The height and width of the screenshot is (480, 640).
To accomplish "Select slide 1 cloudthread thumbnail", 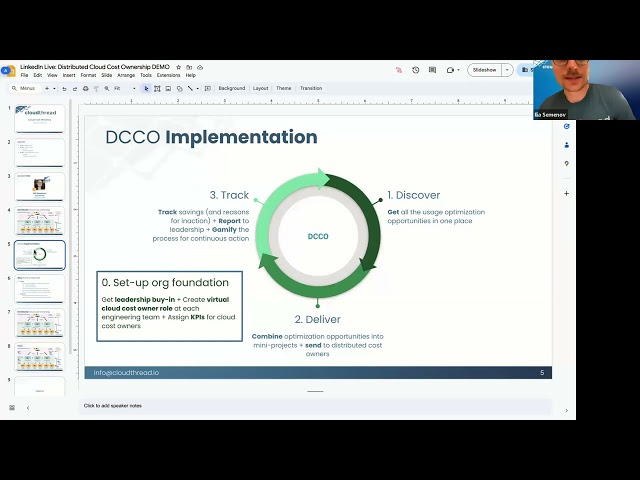I will (40, 118).
